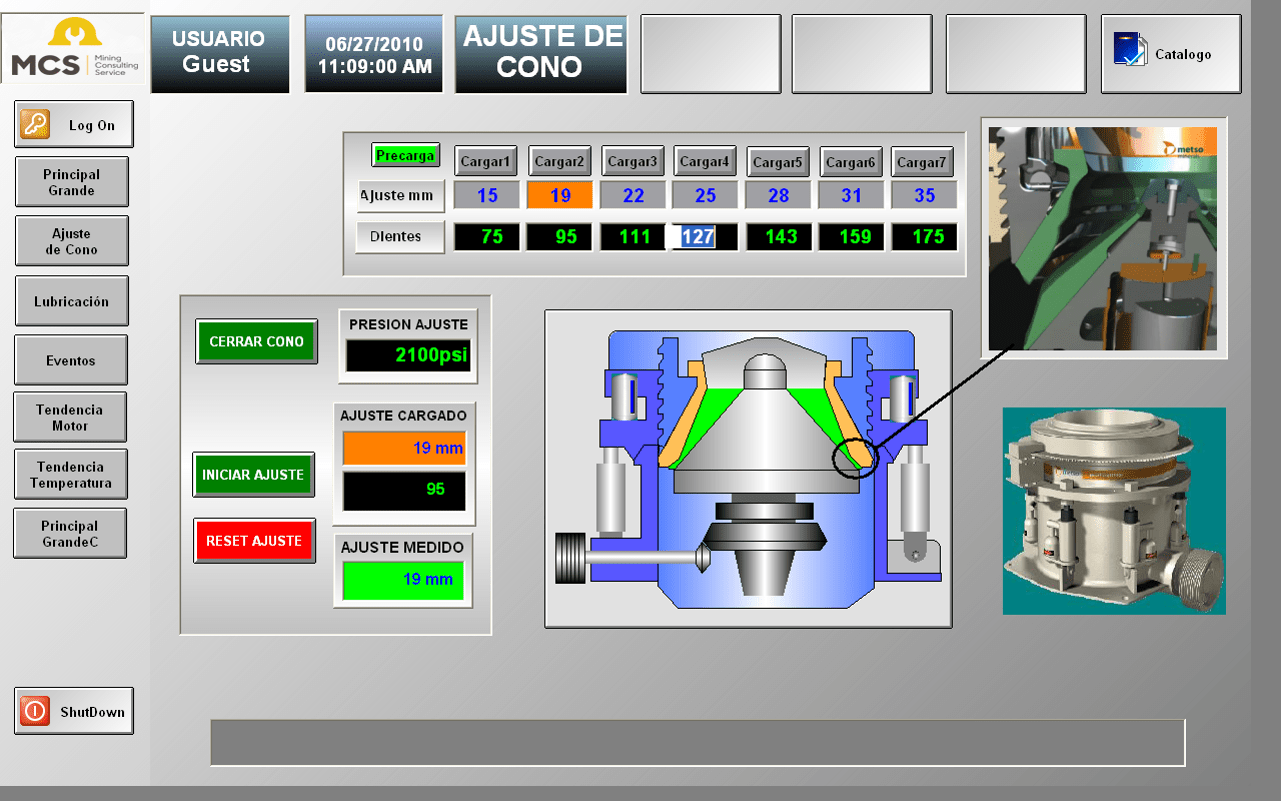Start adjustment with INICIAR AJUSTE

coord(253,475)
